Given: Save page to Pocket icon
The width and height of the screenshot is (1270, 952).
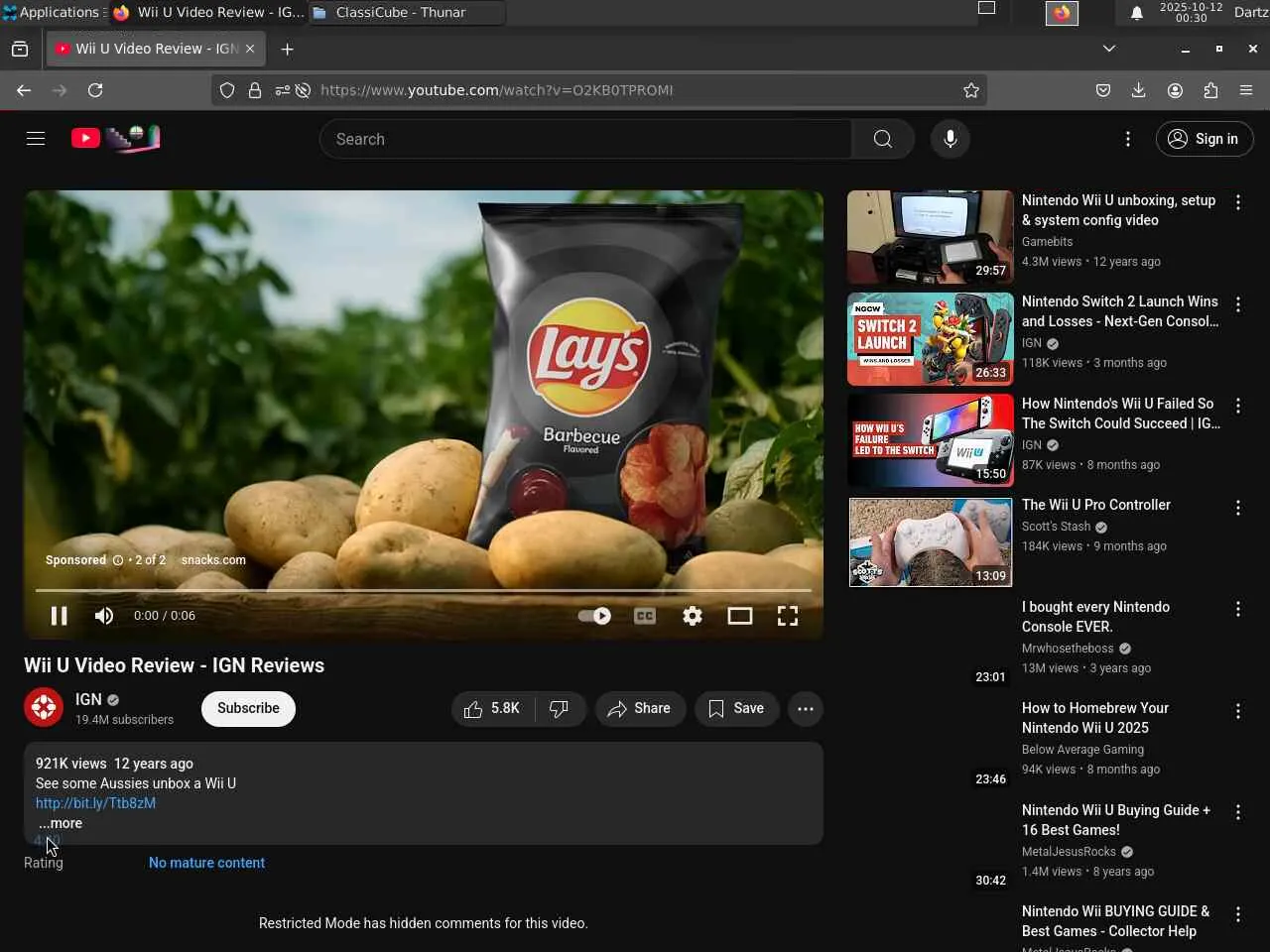Looking at the screenshot, I should (x=1103, y=90).
